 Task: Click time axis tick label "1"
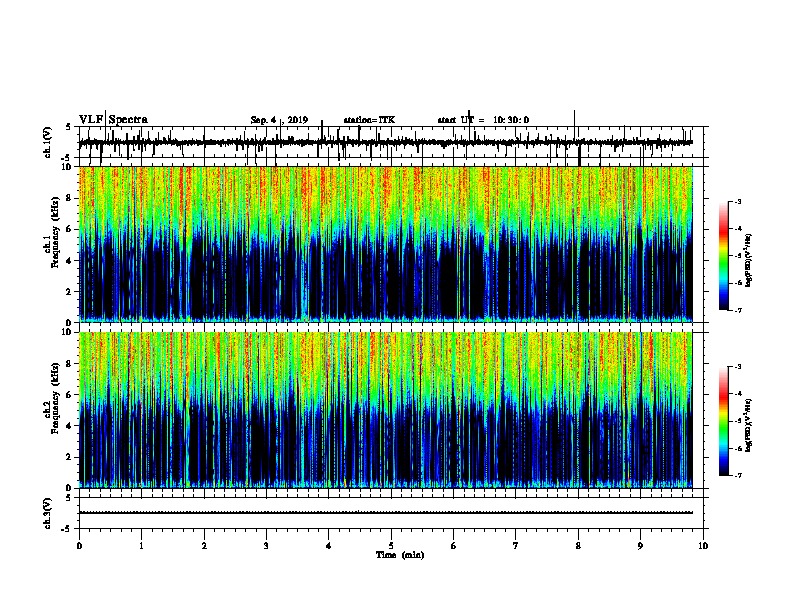point(141,546)
